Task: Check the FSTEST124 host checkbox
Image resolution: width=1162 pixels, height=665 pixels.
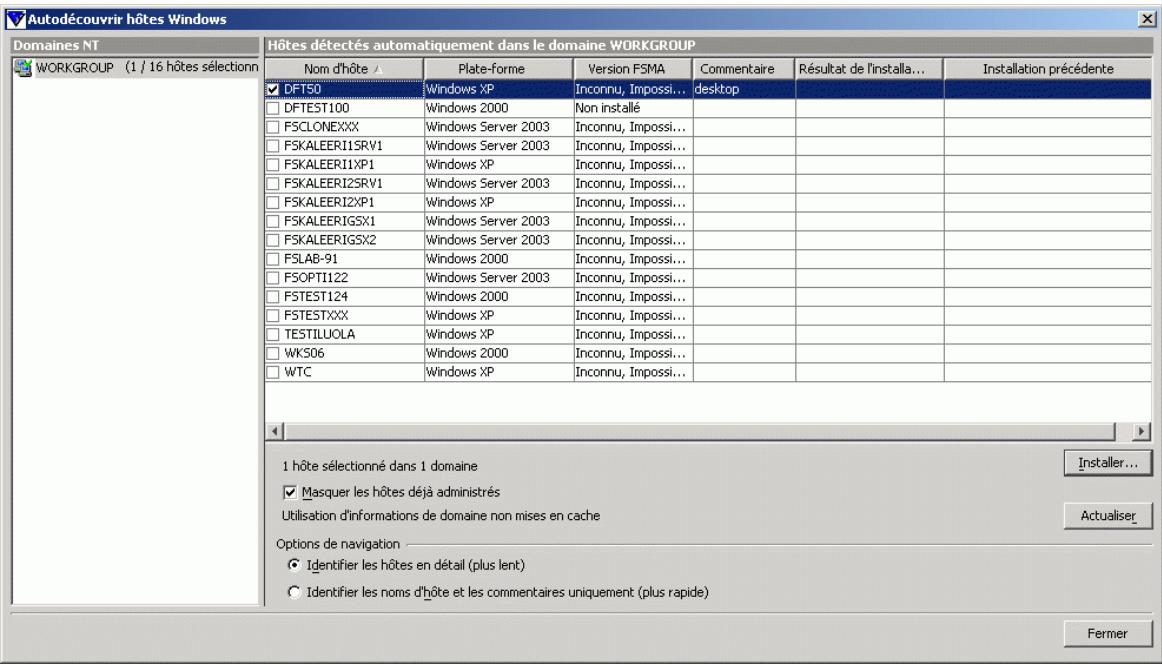Action: pos(273,297)
